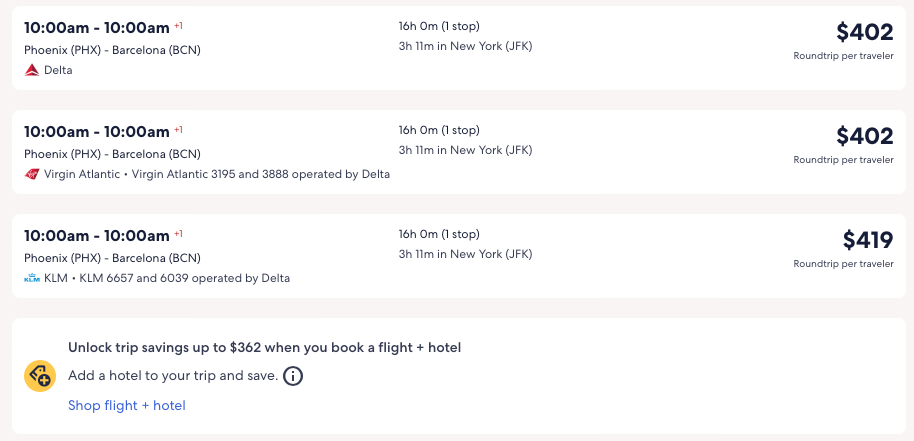
Task: Click the Unlock trip savings up to $362 heading
Action: 265,348
